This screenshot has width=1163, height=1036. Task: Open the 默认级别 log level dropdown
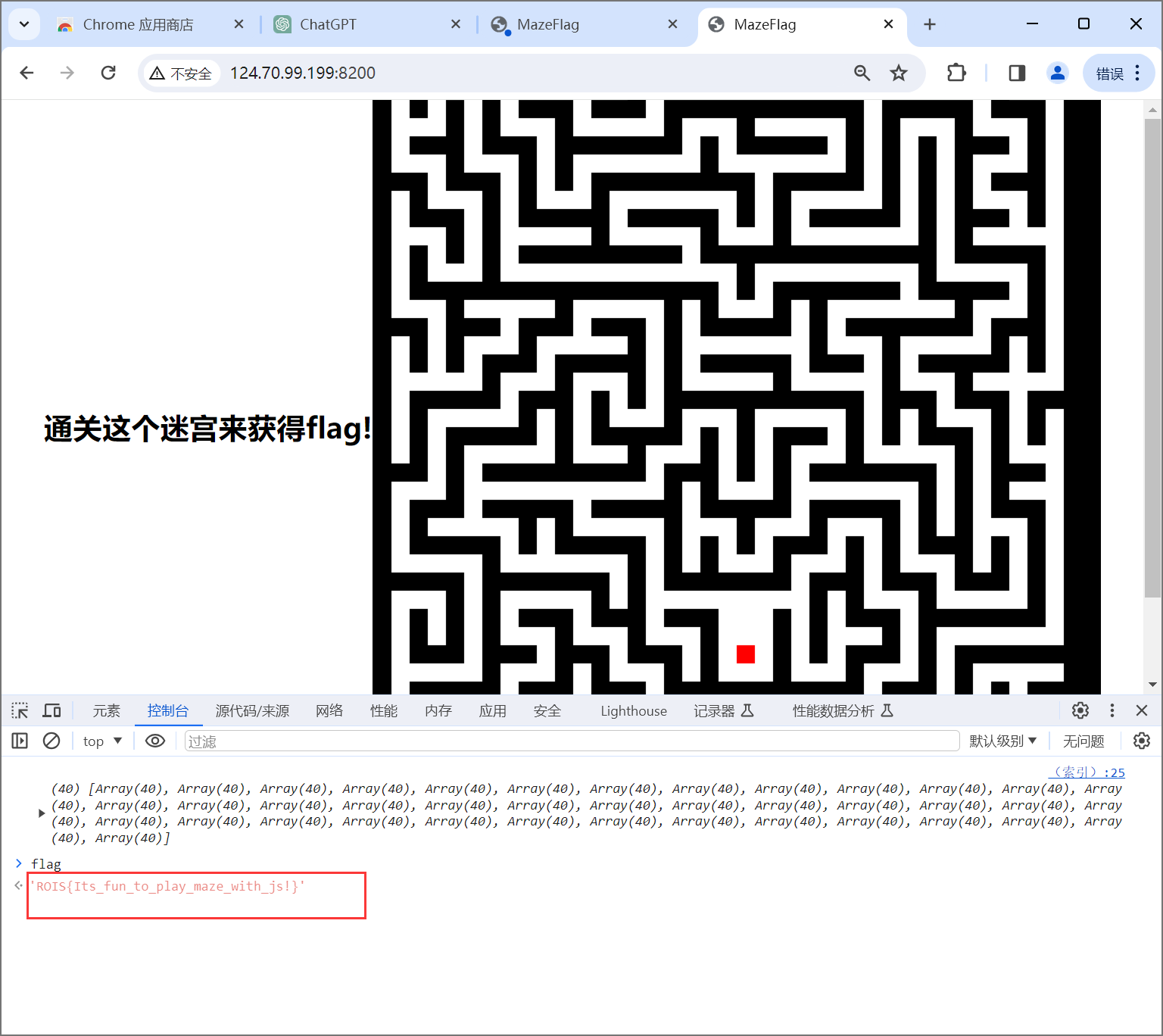(1003, 741)
